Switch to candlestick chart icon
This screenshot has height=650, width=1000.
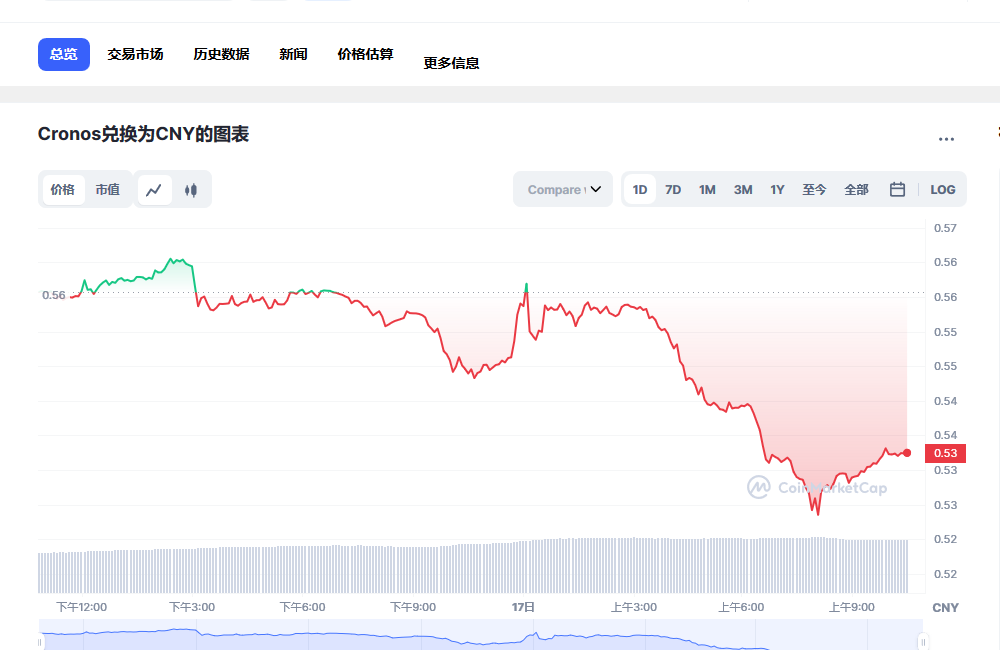point(191,189)
